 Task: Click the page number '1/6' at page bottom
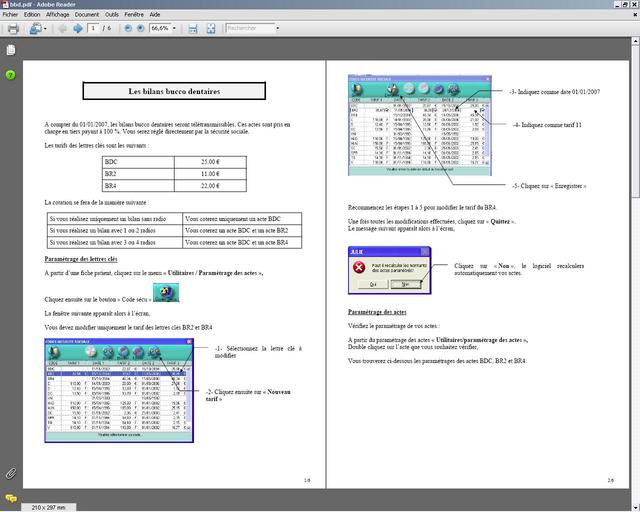tap(307, 480)
